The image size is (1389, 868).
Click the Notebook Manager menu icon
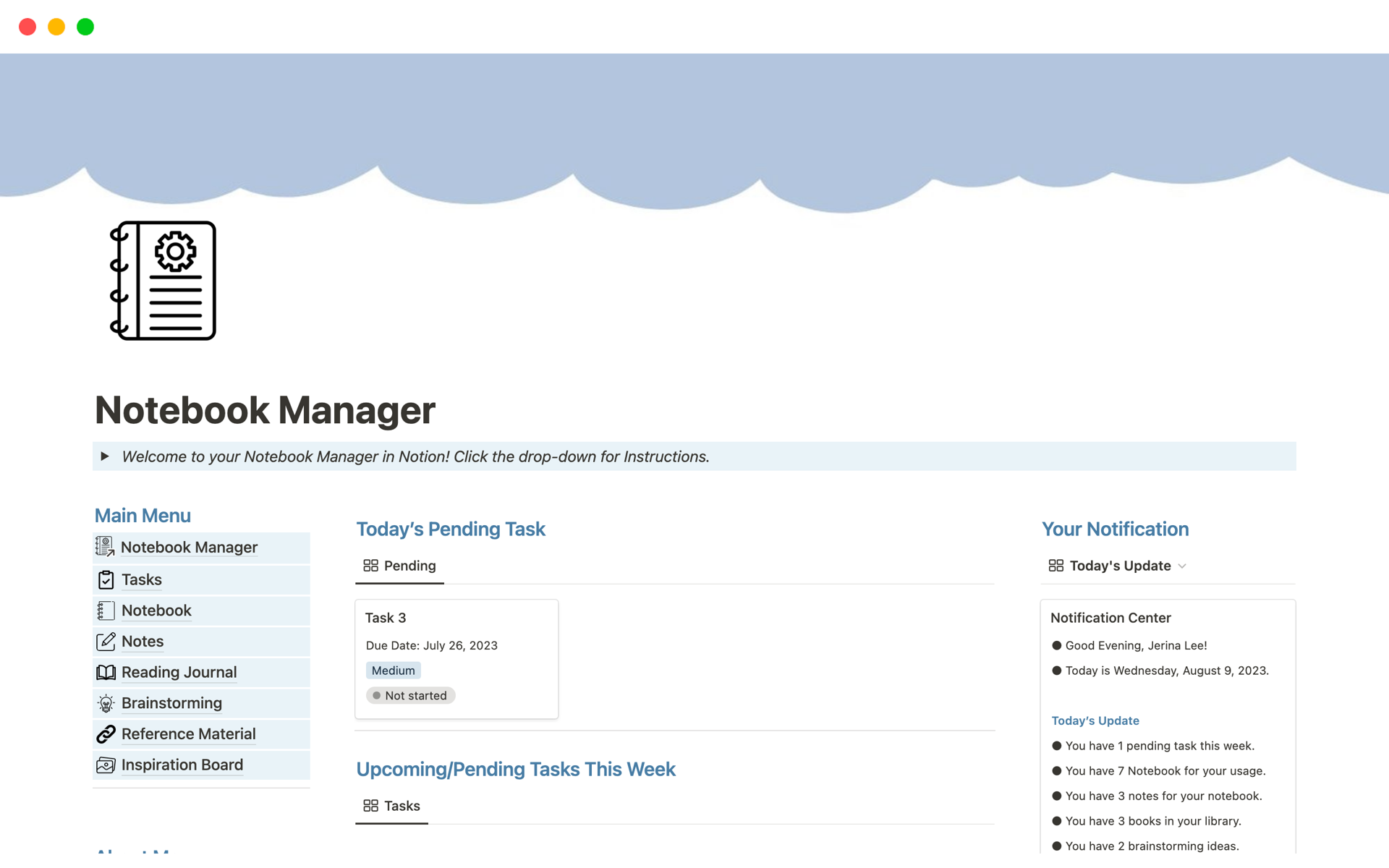(105, 547)
